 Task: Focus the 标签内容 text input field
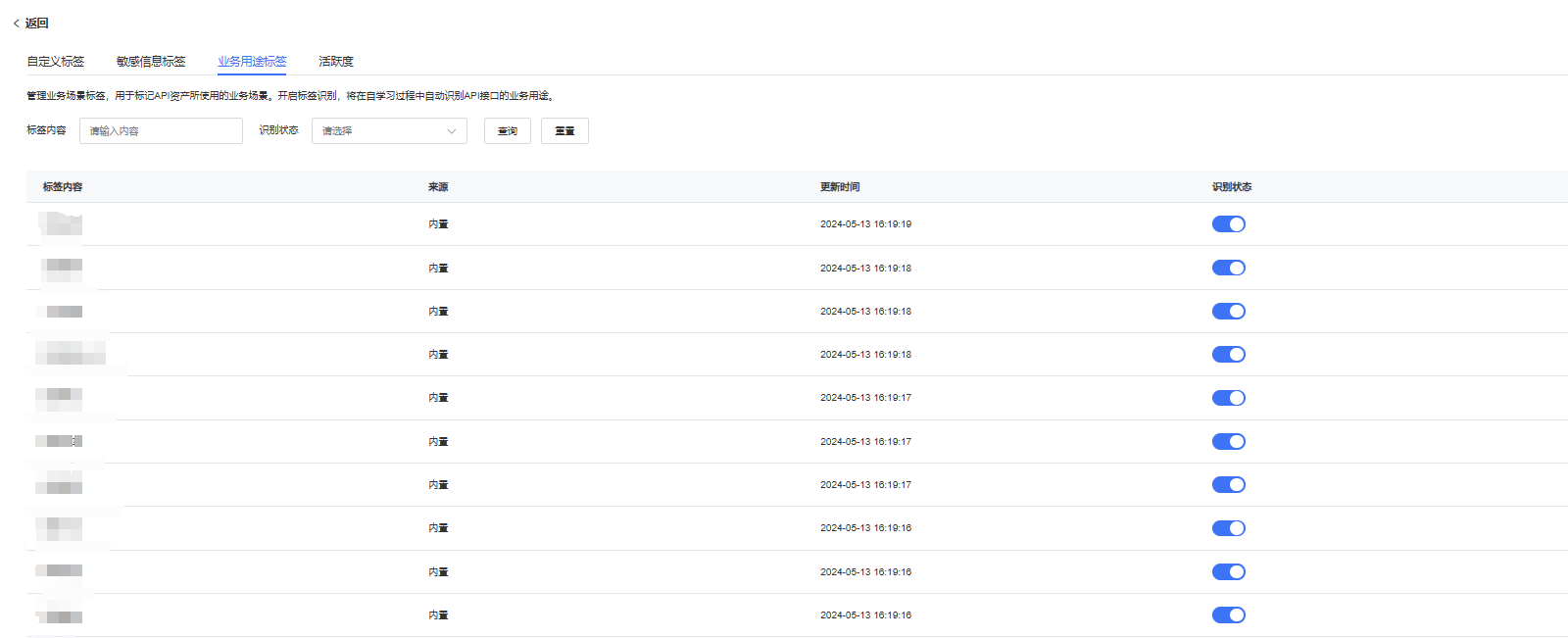tap(161, 130)
